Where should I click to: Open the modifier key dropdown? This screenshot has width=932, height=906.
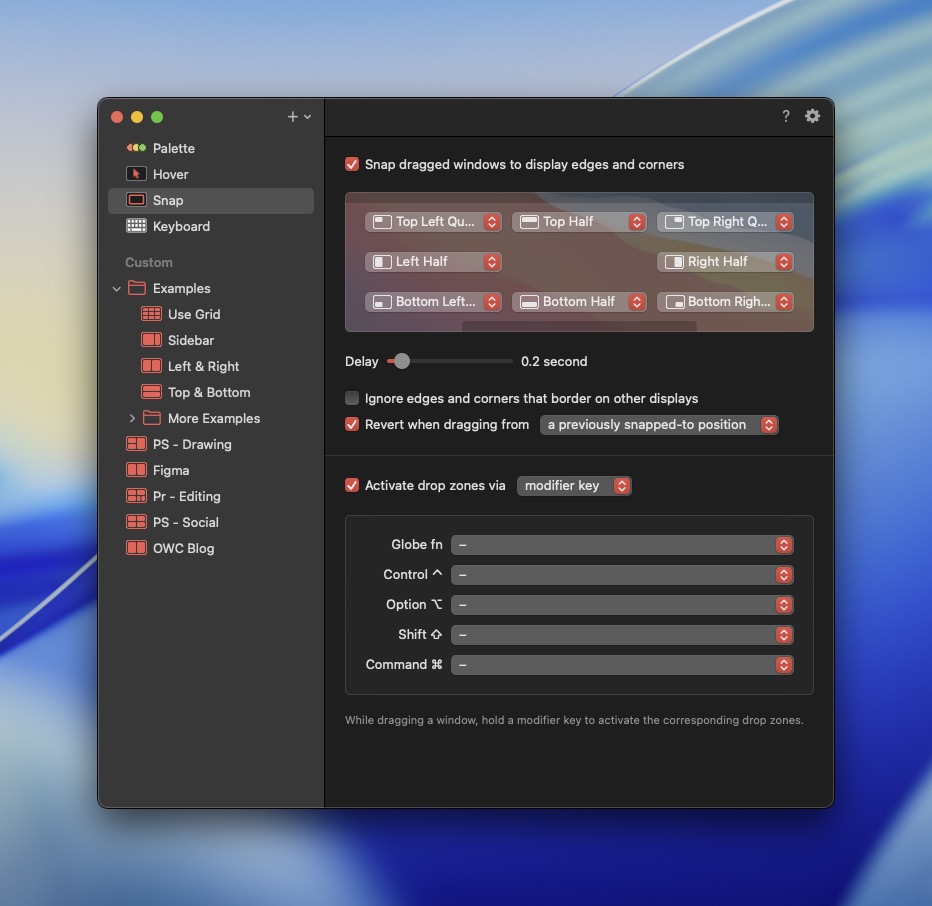pos(574,485)
